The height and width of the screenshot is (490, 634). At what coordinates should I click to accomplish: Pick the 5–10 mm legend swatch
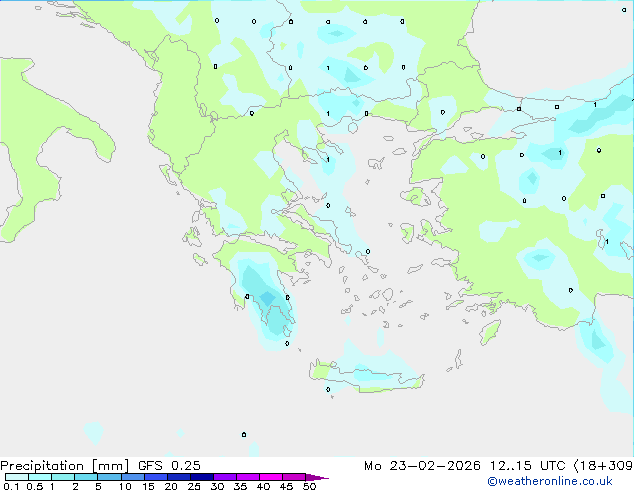(109, 477)
